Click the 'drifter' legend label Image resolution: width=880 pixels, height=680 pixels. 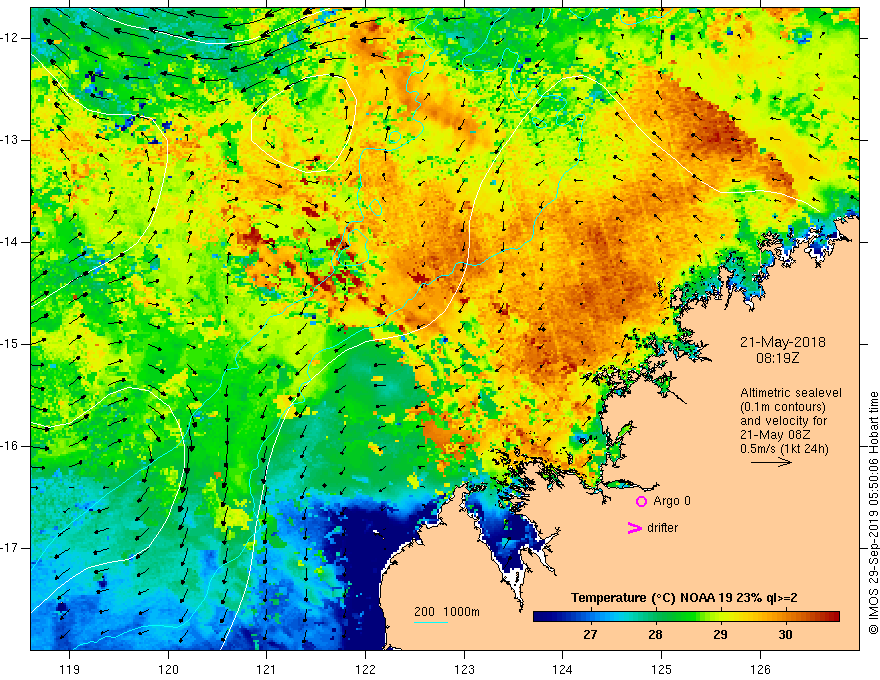[x=662, y=528]
